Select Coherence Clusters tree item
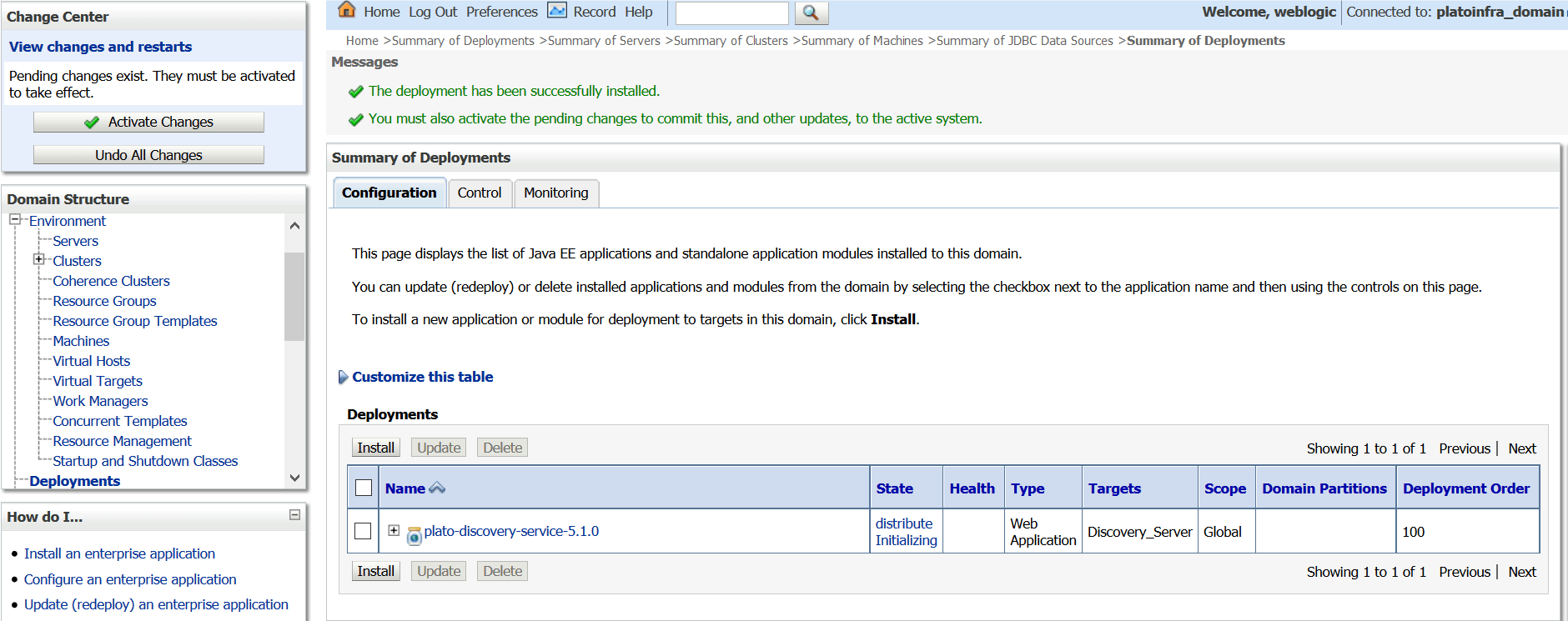This screenshot has height=621, width=1568. 111,281
